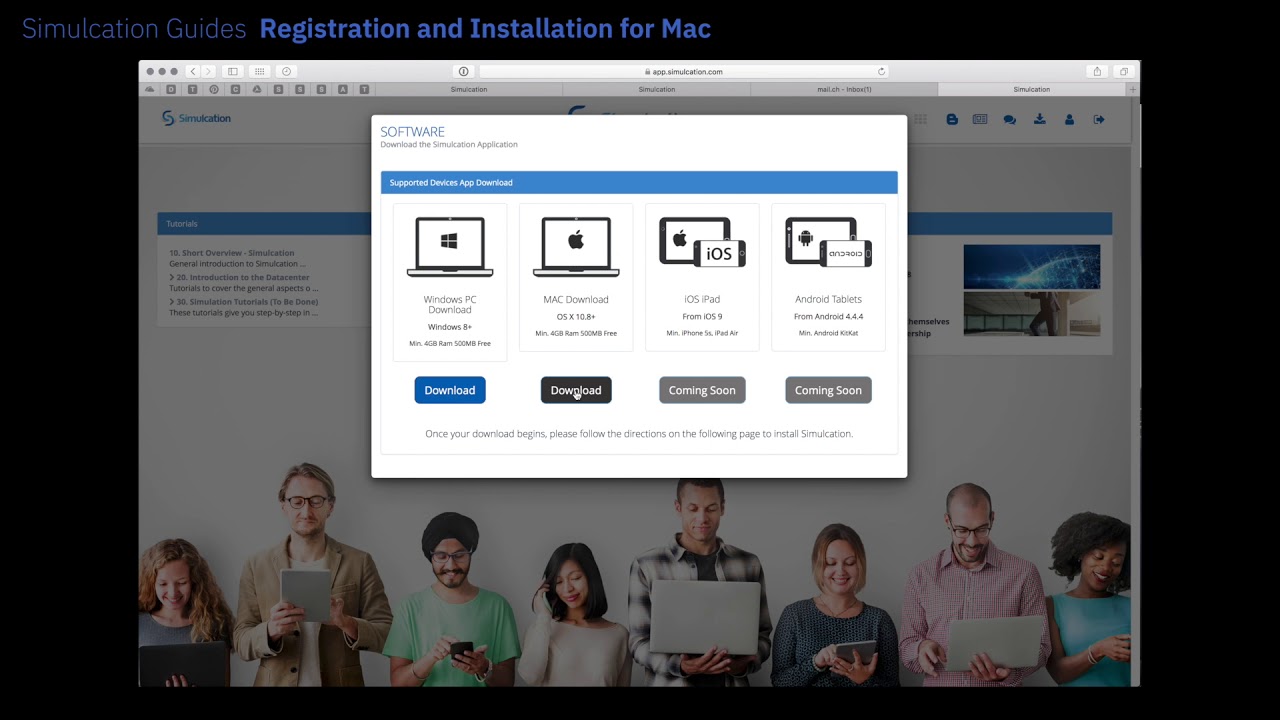Open the Google Drive pinned tab

[257, 89]
